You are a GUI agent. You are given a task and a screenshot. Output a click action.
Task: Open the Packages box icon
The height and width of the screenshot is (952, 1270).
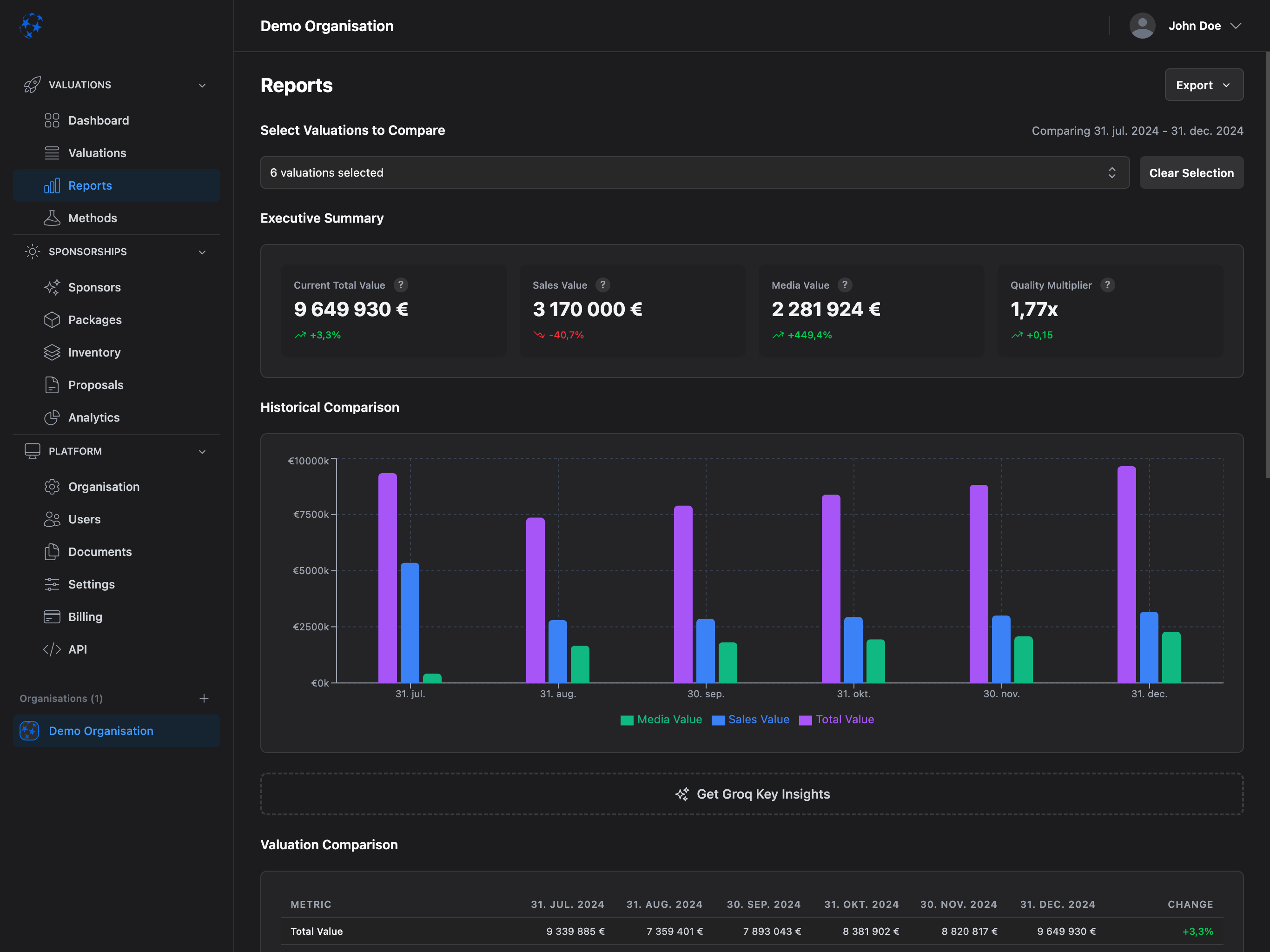[x=52, y=320]
